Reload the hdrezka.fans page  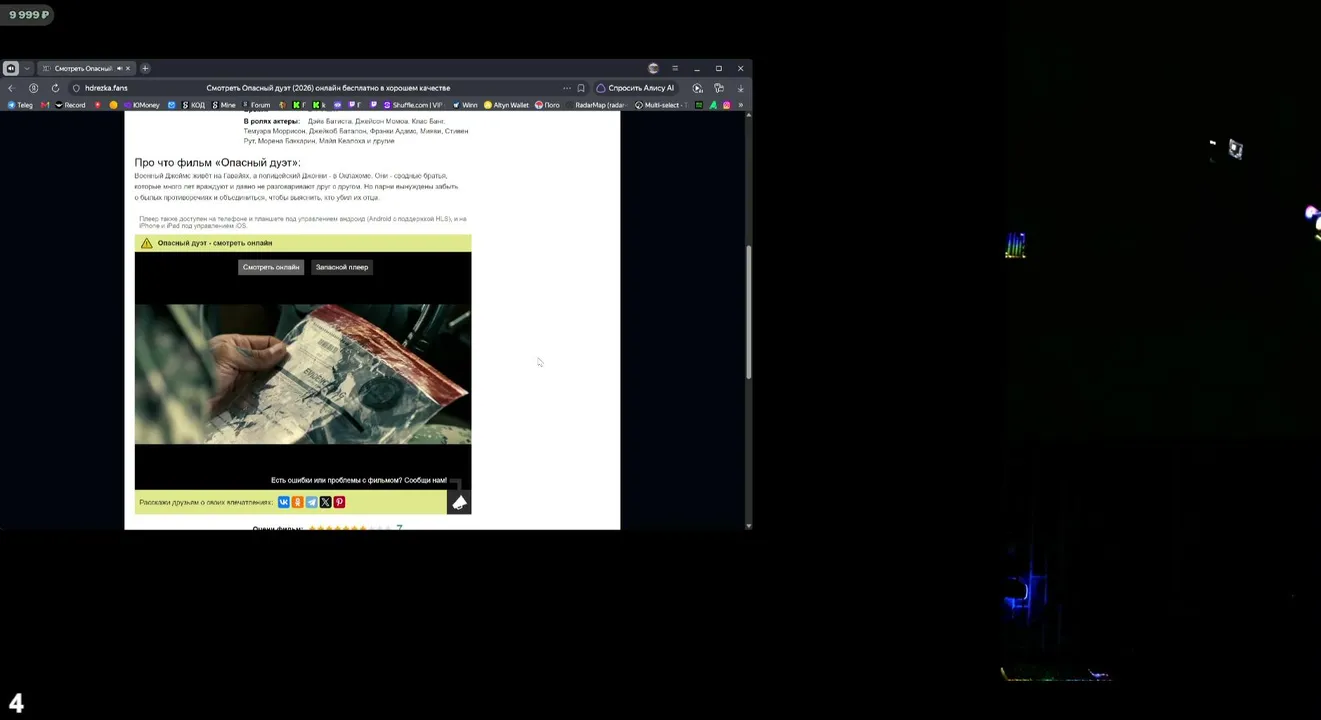click(55, 88)
